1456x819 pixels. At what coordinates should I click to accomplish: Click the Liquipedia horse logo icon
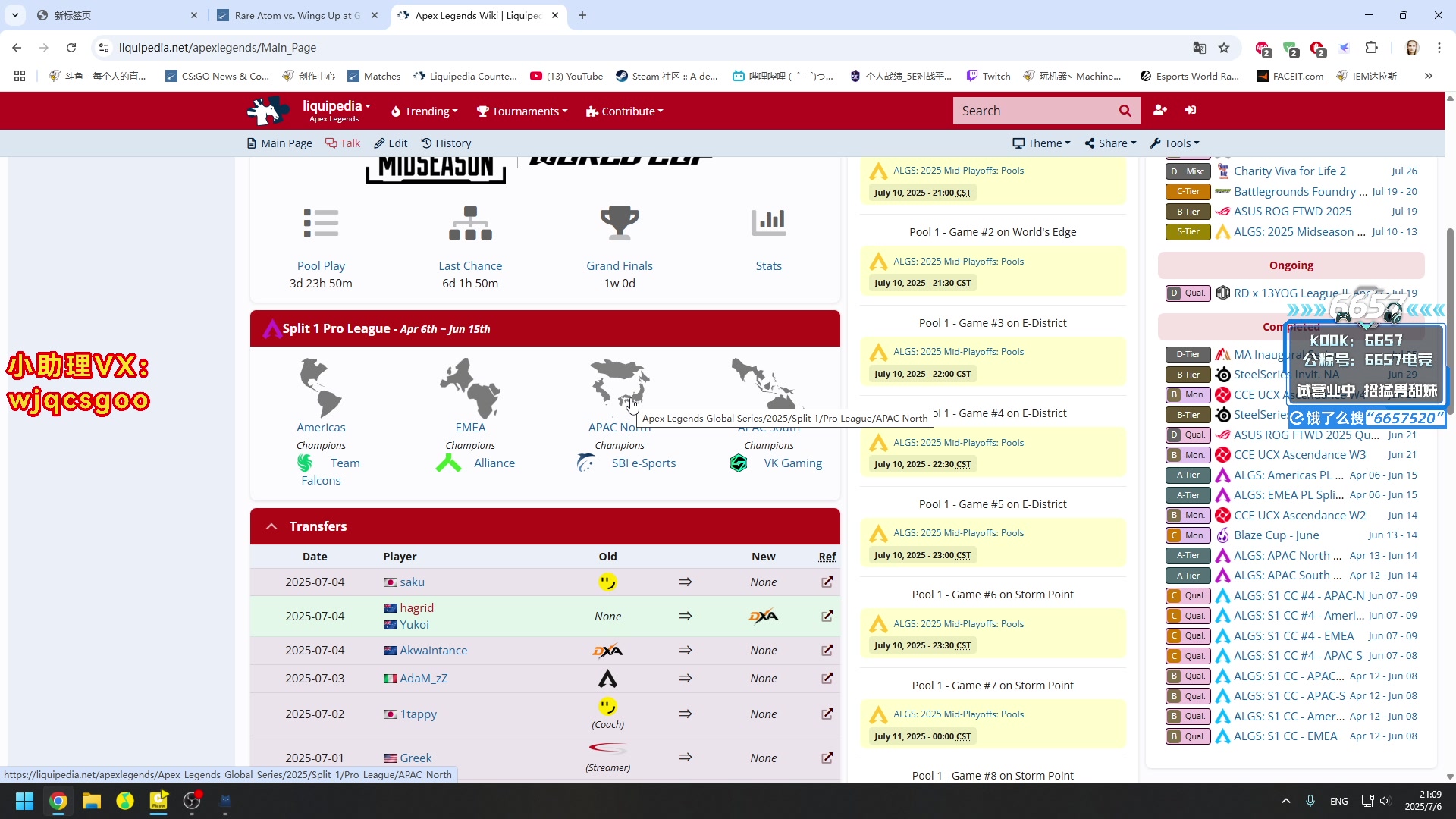pos(267,111)
